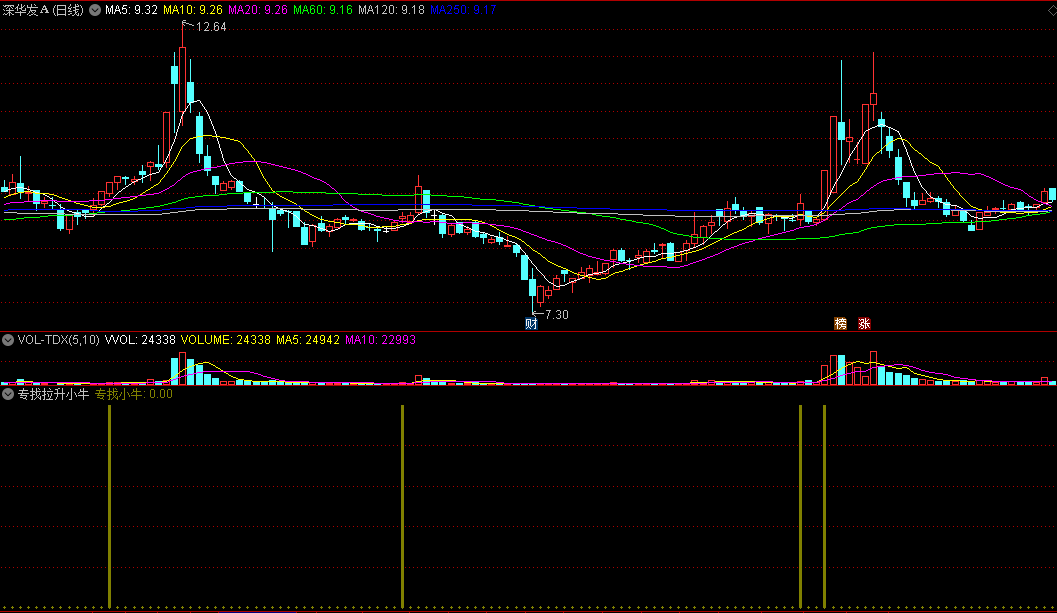Click the second signal bar in 专找小牛 panel
1057x613 pixels.
pyautogui.click(x=402, y=506)
